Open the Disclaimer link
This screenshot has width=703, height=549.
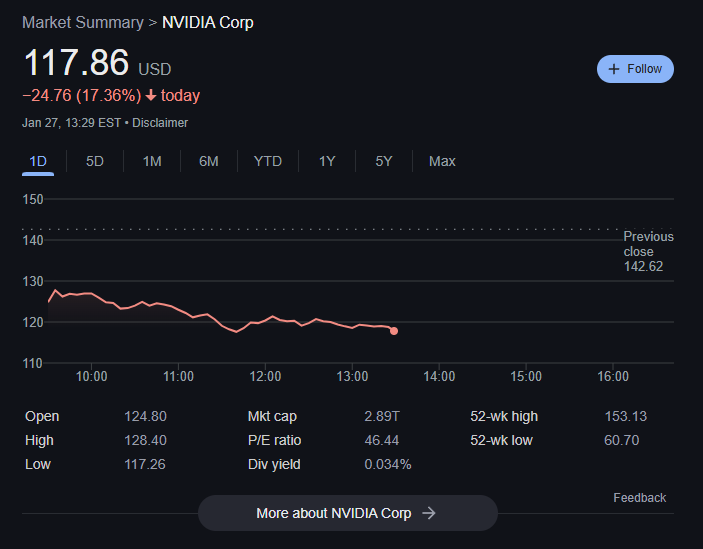click(x=160, y=123)
